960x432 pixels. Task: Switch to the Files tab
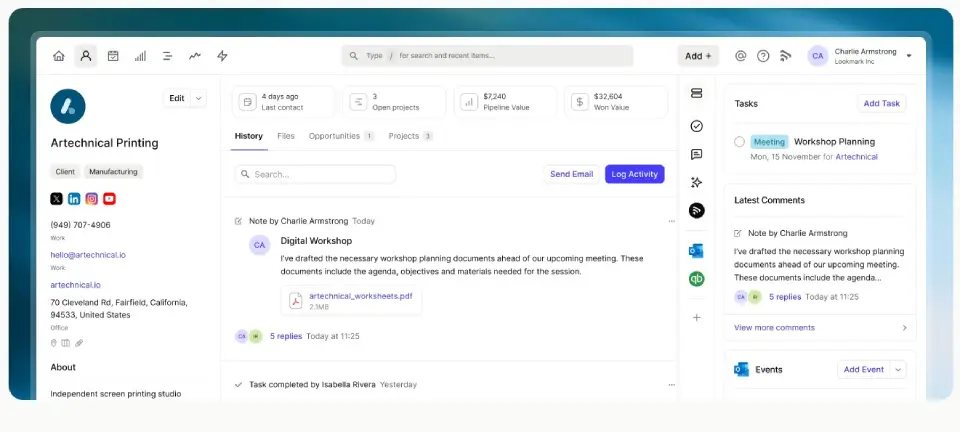coord(286,136)
